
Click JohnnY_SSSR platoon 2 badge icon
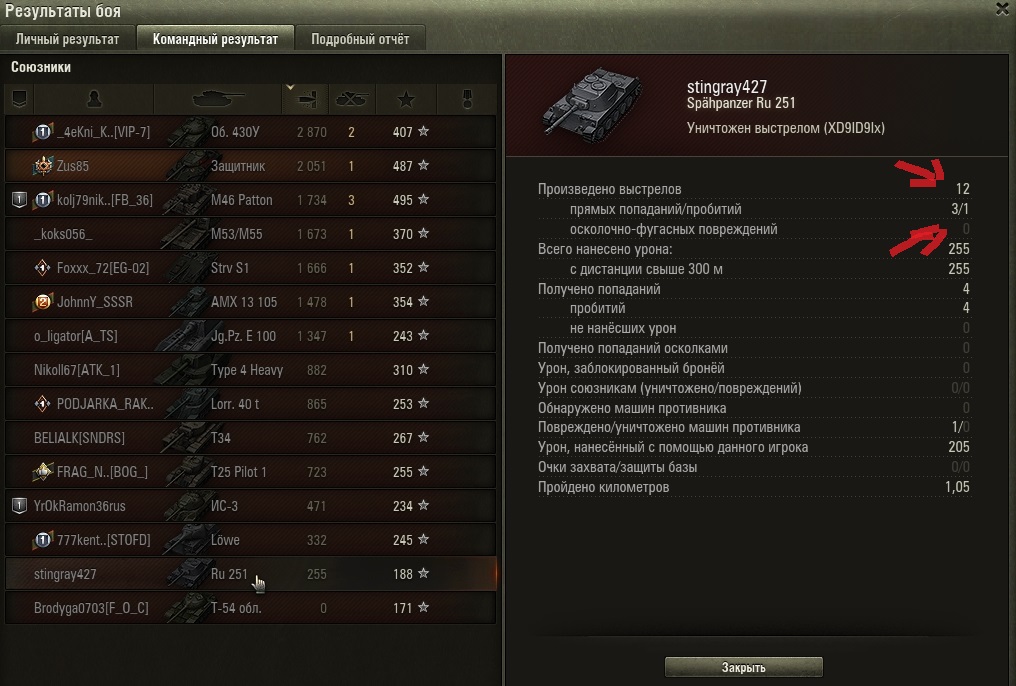pos(42,302)
